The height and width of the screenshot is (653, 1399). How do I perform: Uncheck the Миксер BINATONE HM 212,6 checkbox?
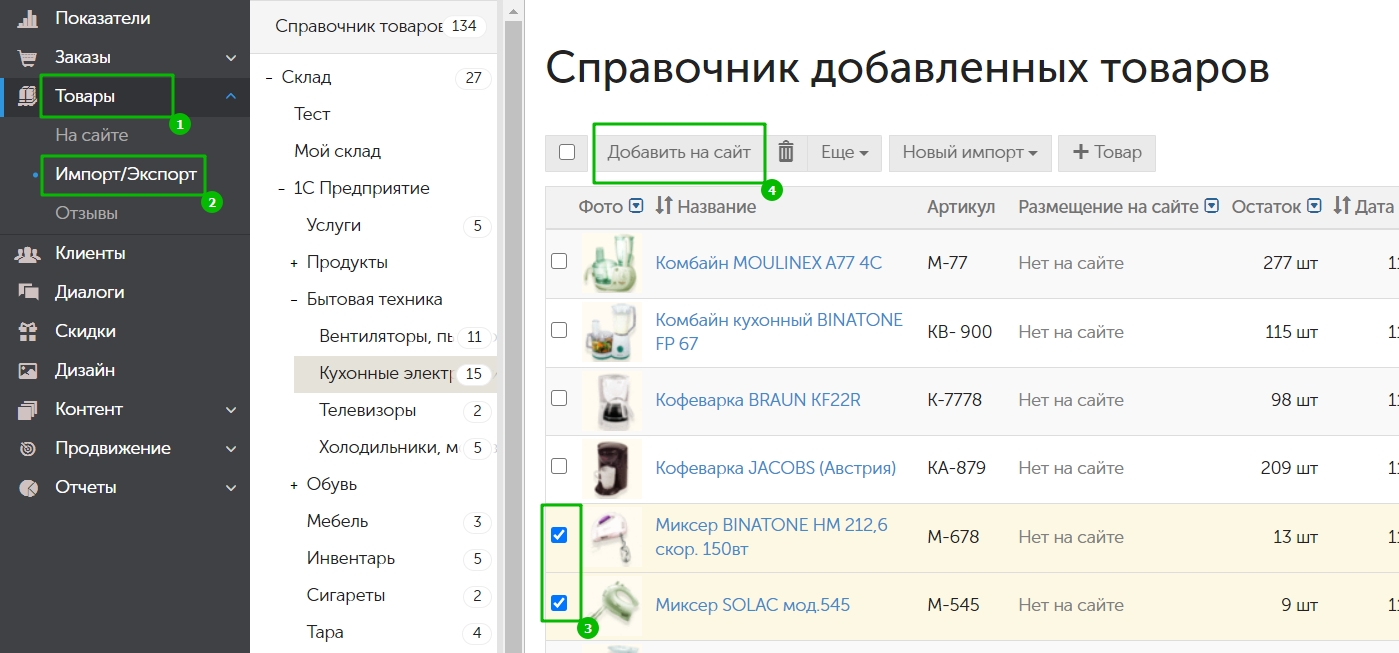559,535
